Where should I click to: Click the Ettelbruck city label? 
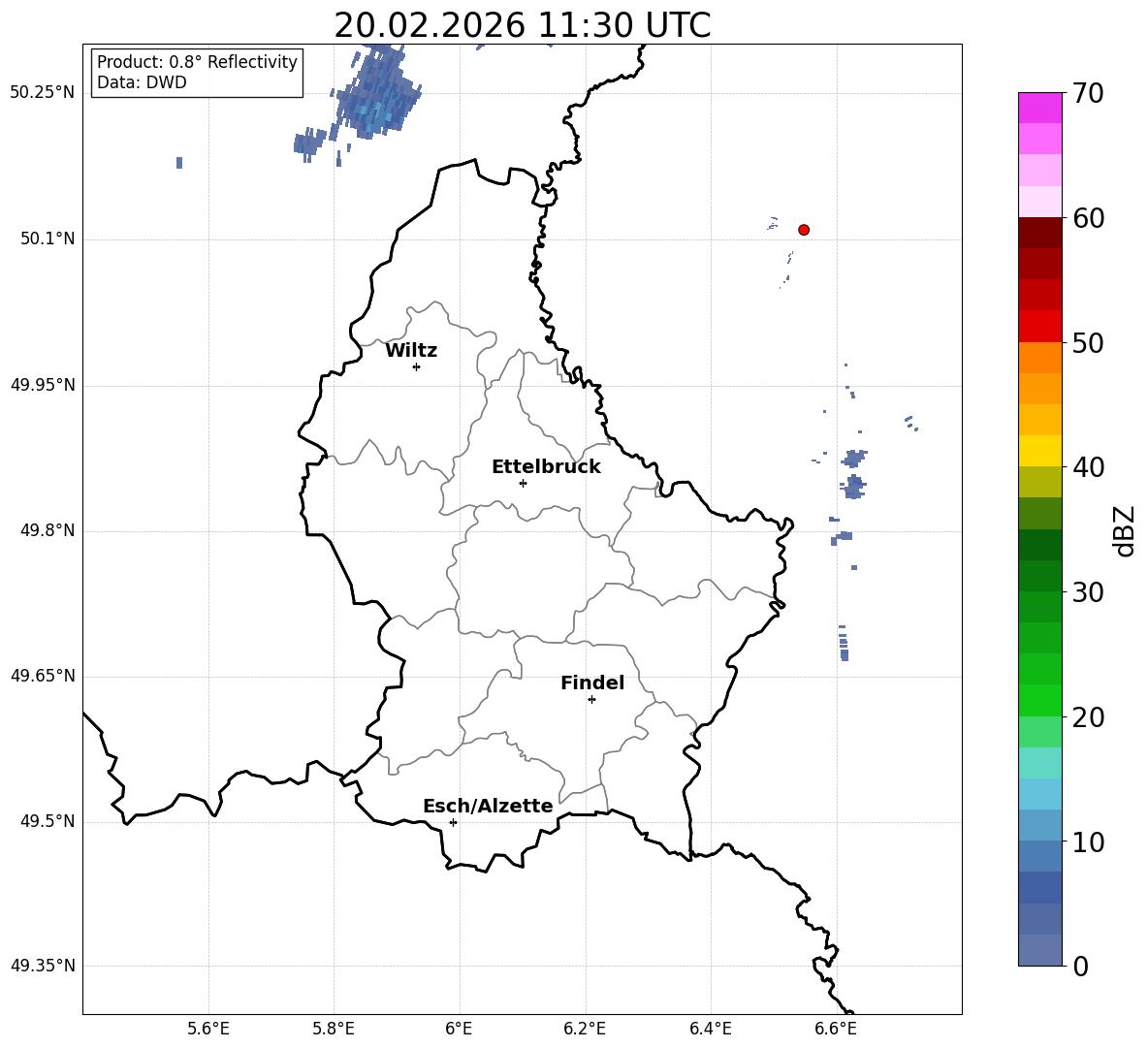[x=546, y=467]
